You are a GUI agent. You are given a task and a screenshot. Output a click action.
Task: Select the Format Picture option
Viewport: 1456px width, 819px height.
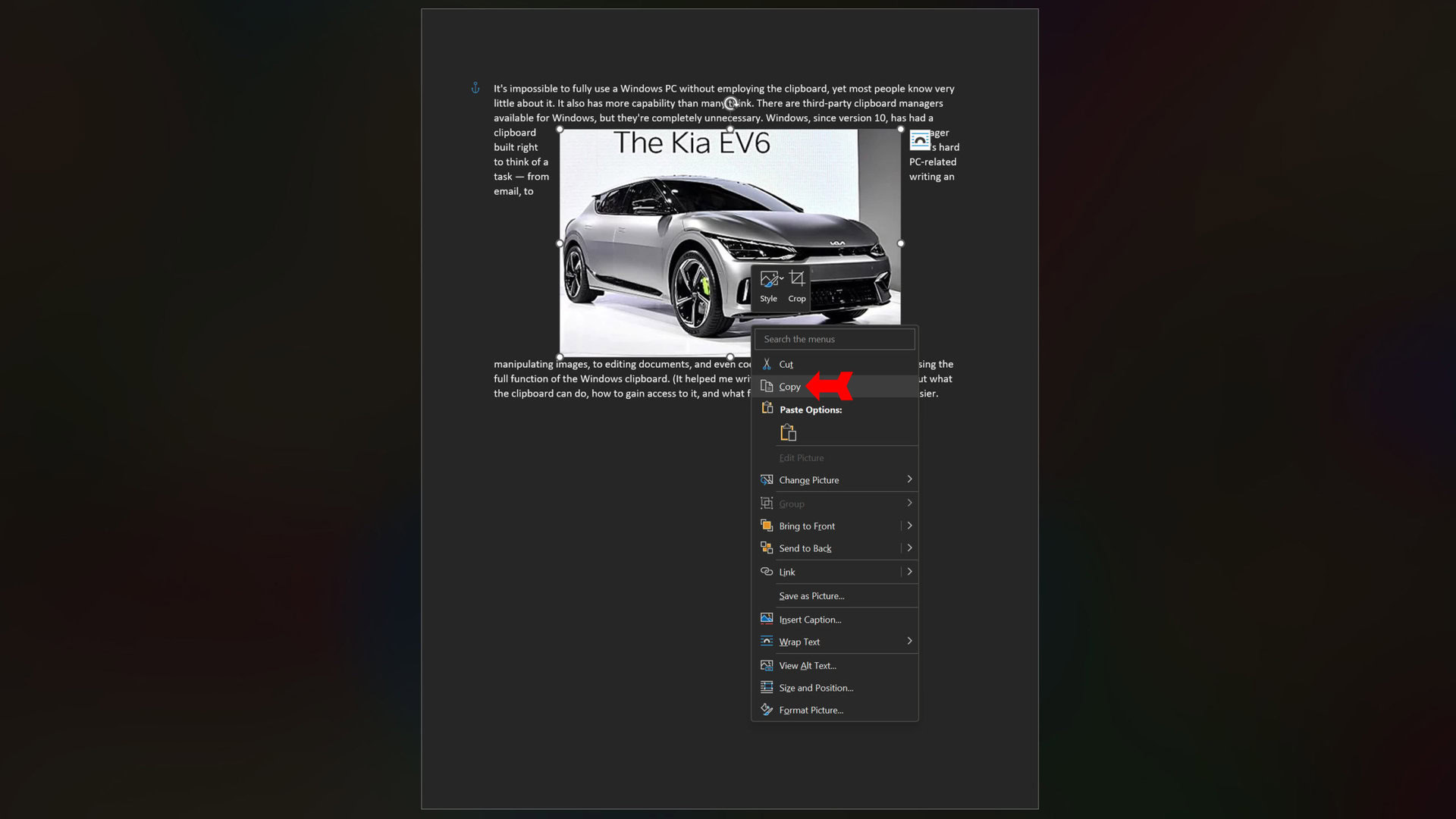[x=811, y=709]
